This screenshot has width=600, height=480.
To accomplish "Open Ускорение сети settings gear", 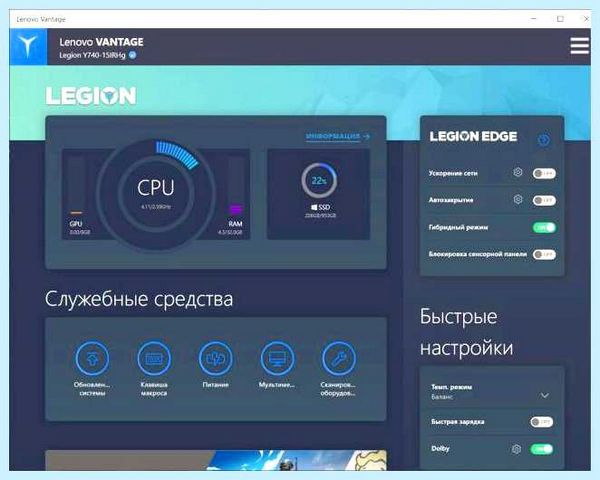I will point(517,172).
